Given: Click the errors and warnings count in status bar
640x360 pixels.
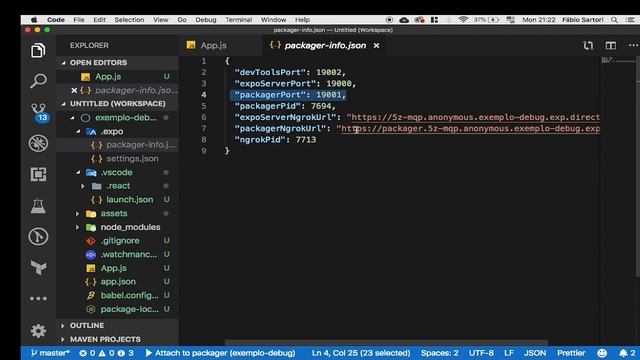Looking at the screenshot, I should click(x=106, y=353).
